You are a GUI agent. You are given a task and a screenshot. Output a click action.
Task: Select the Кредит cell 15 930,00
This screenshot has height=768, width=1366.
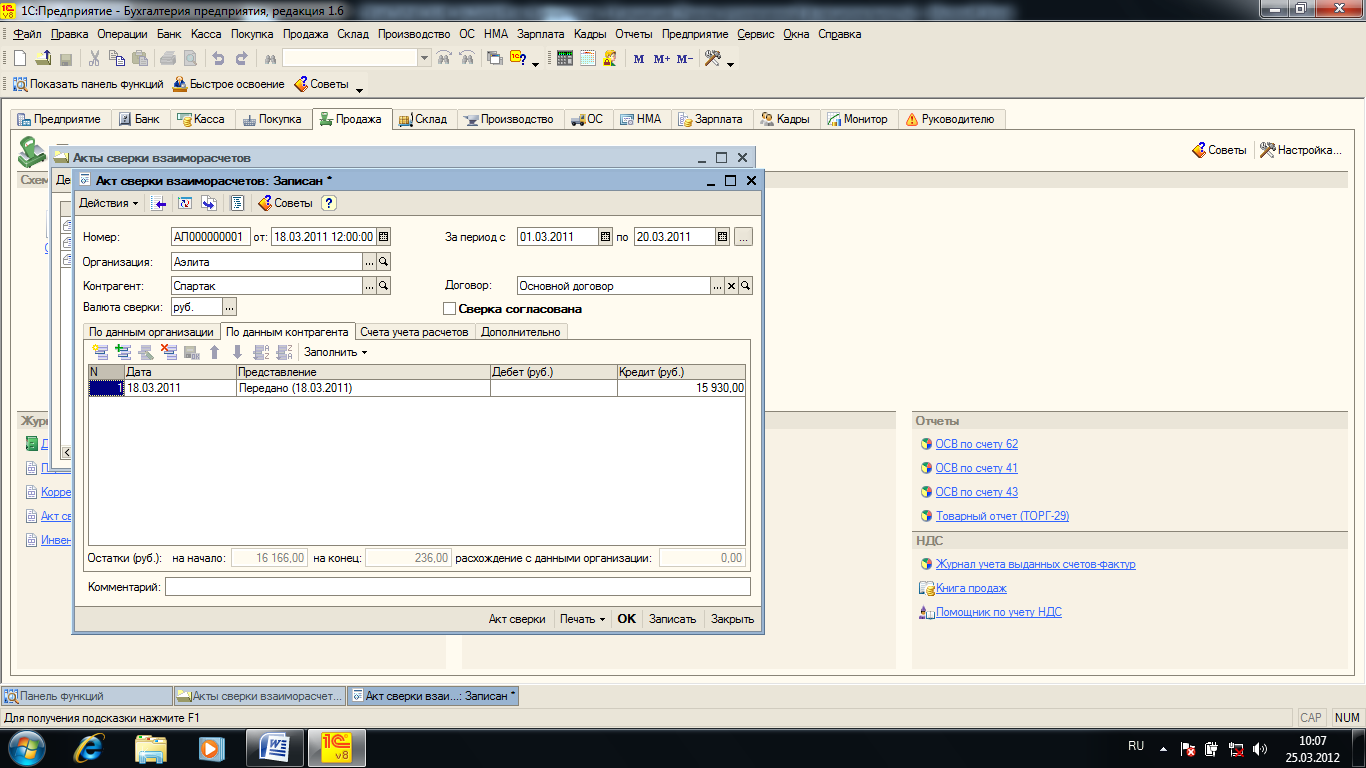pyautogui.click(x=681, y=388)
